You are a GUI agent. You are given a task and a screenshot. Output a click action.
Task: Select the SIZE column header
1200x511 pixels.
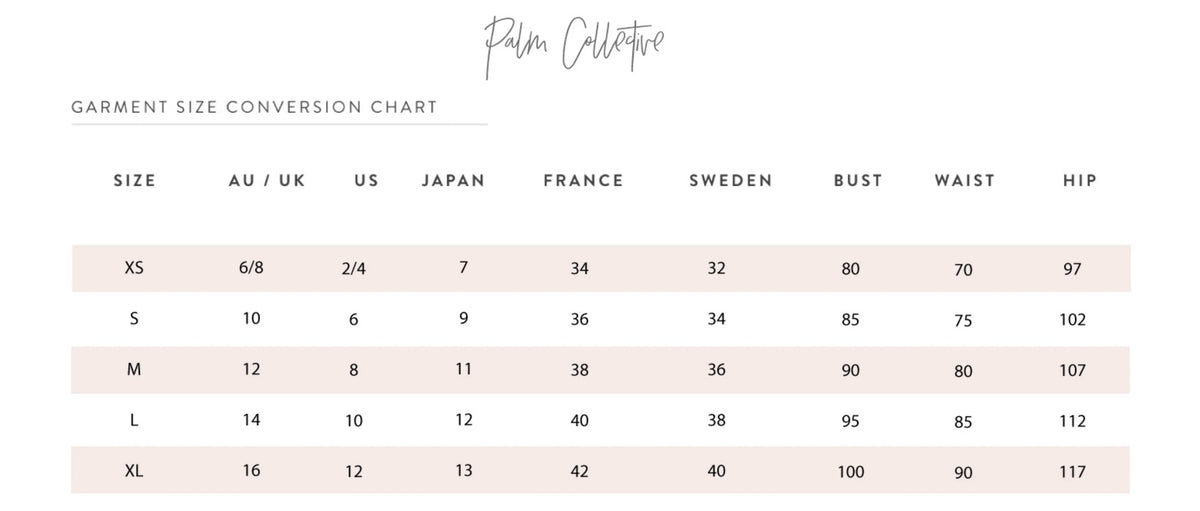click(x=135, y=181)
